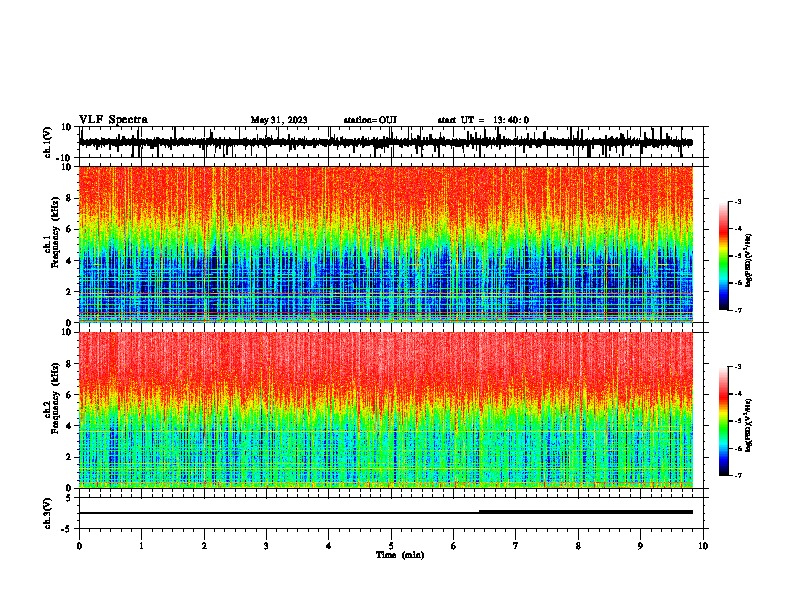Viewport: 792px width, 612px height.
Task: Click the "-7" label on ch.1 color bar
Action: (x=738, y=310)
